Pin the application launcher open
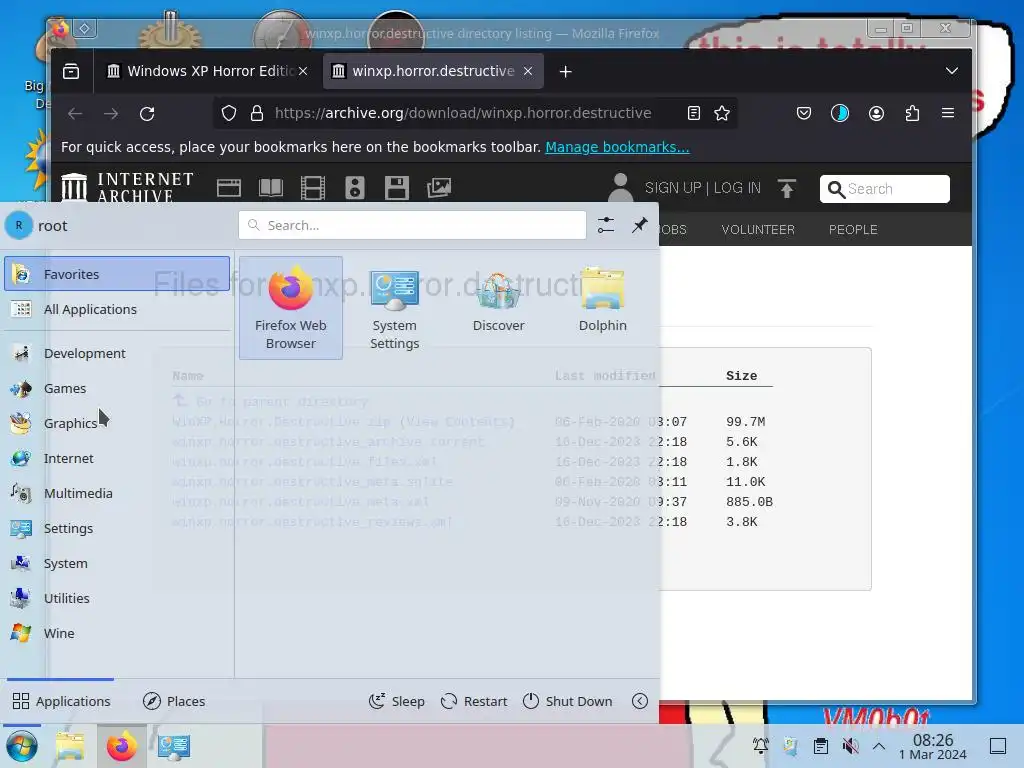1024x768 pixels. [x=639, y=225]
